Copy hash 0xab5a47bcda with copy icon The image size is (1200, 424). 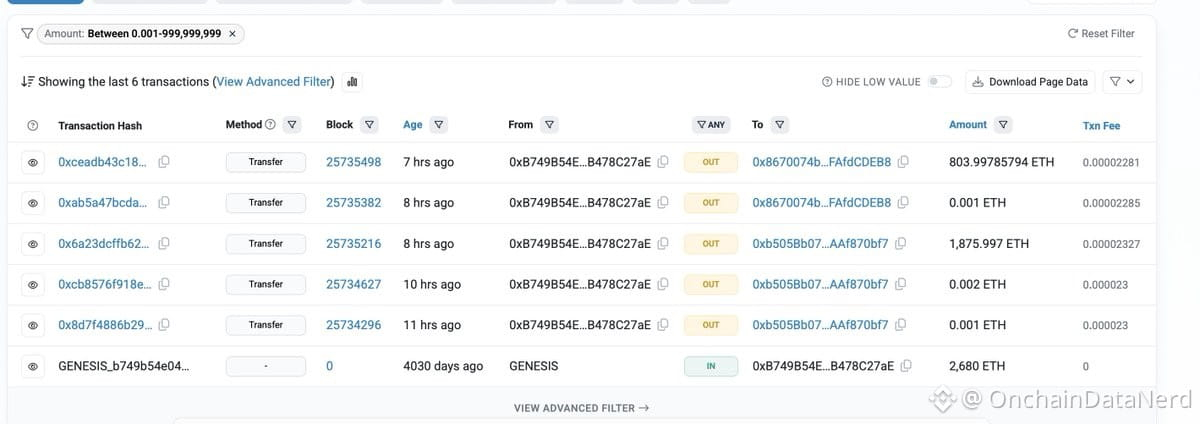point(164,203)
